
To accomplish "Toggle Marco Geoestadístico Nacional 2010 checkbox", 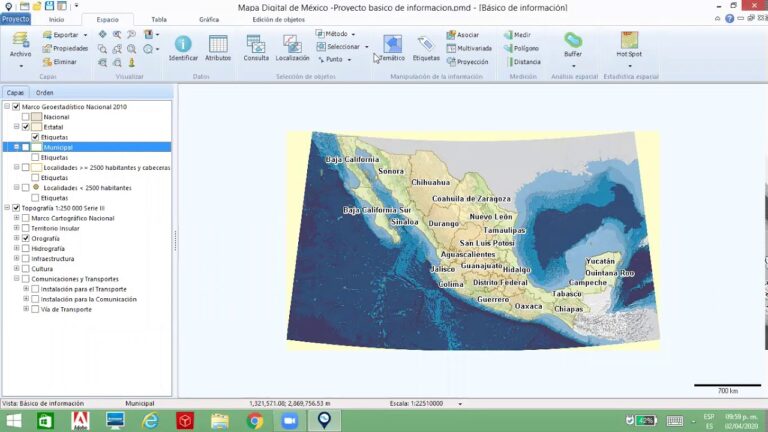I will [x=16, y=106].
